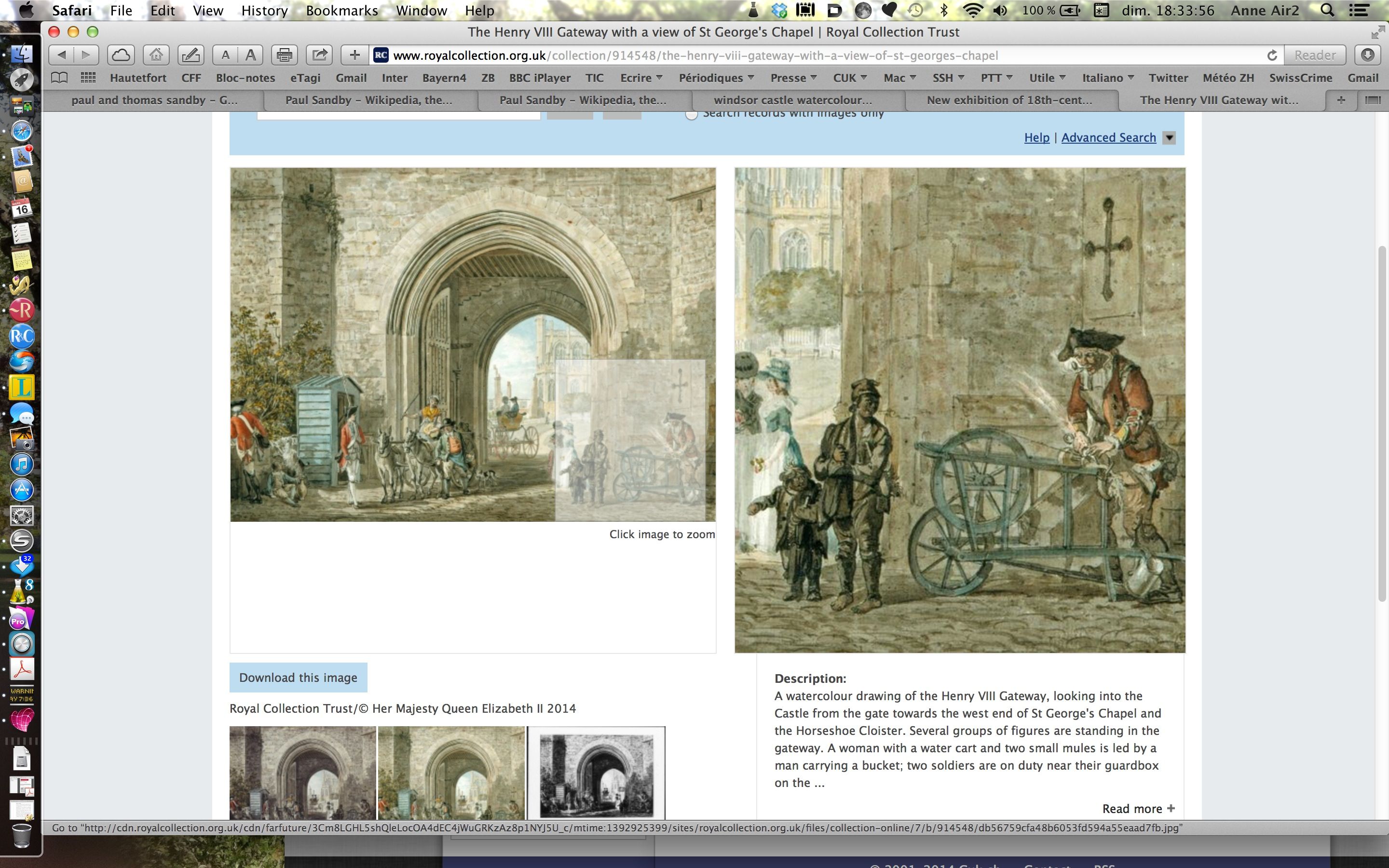Expand Mac bookmarks folder
The height and width of the screenshot is (868, 1389).
point(900,78)
